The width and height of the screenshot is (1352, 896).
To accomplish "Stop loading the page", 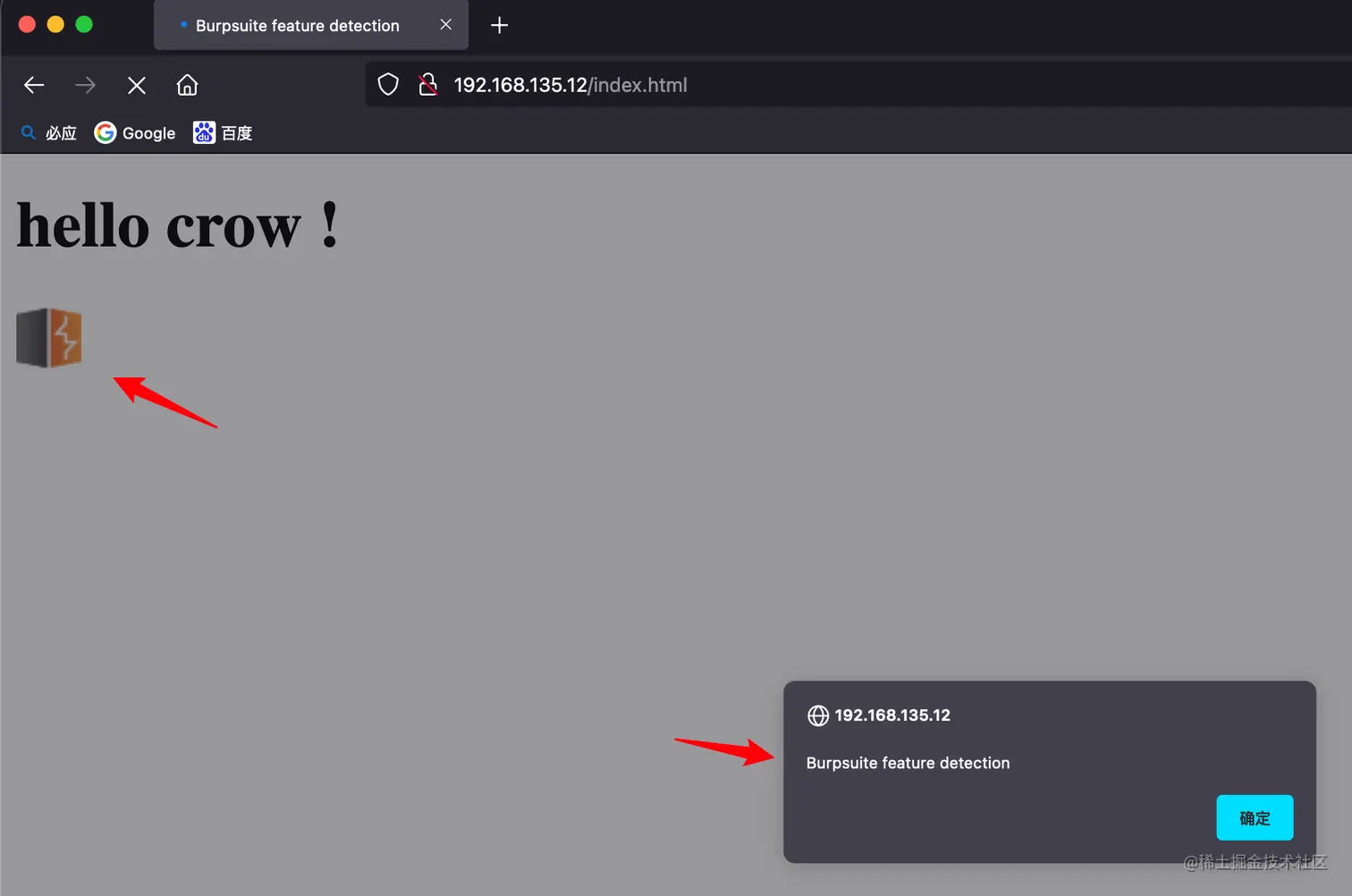I will point(137,85).
